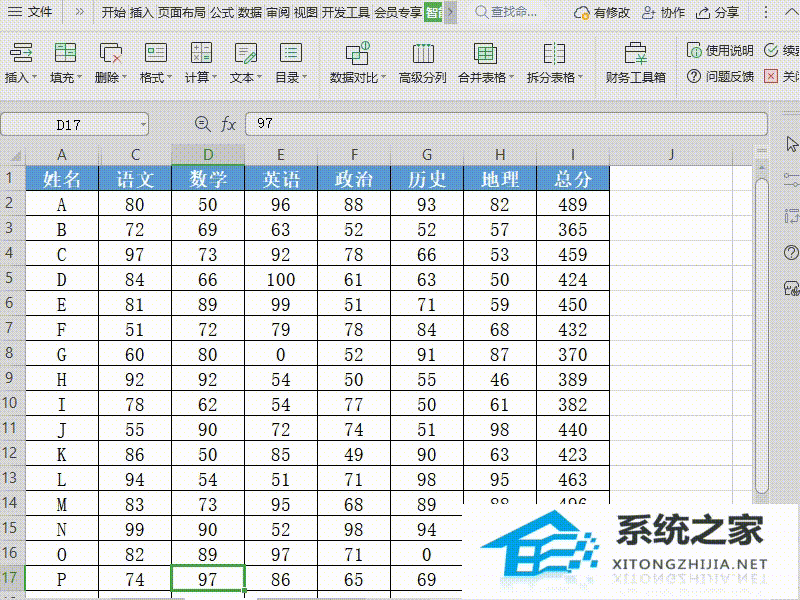Select column D header

coord(208,155)
